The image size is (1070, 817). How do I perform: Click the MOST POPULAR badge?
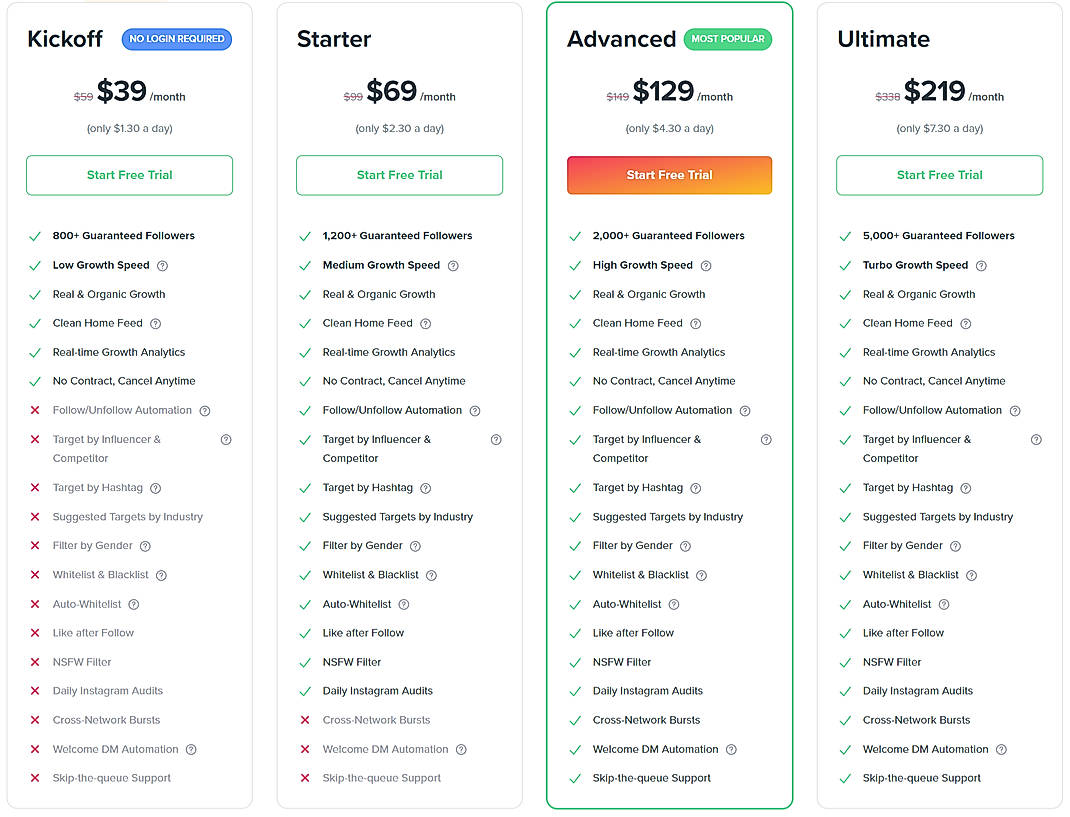[x=728, y=39]
